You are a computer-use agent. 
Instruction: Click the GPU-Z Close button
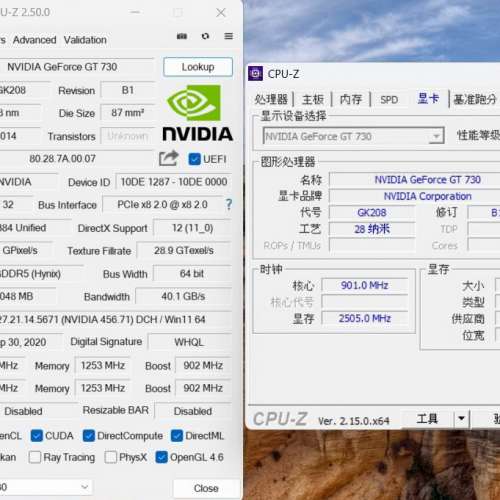pyautogui.click(x=206, y=488)
